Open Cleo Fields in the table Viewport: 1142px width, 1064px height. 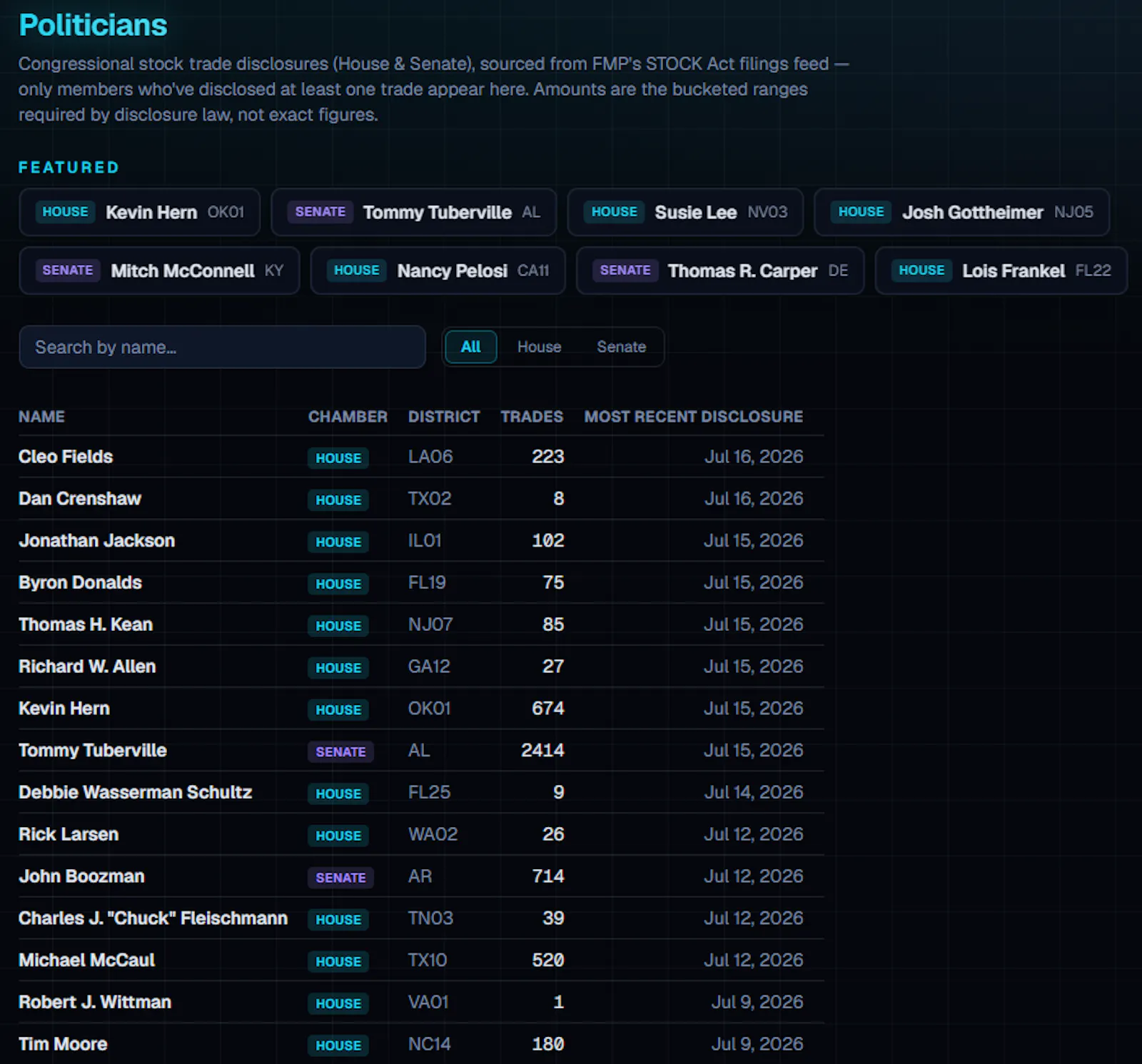tap(66, 457)
